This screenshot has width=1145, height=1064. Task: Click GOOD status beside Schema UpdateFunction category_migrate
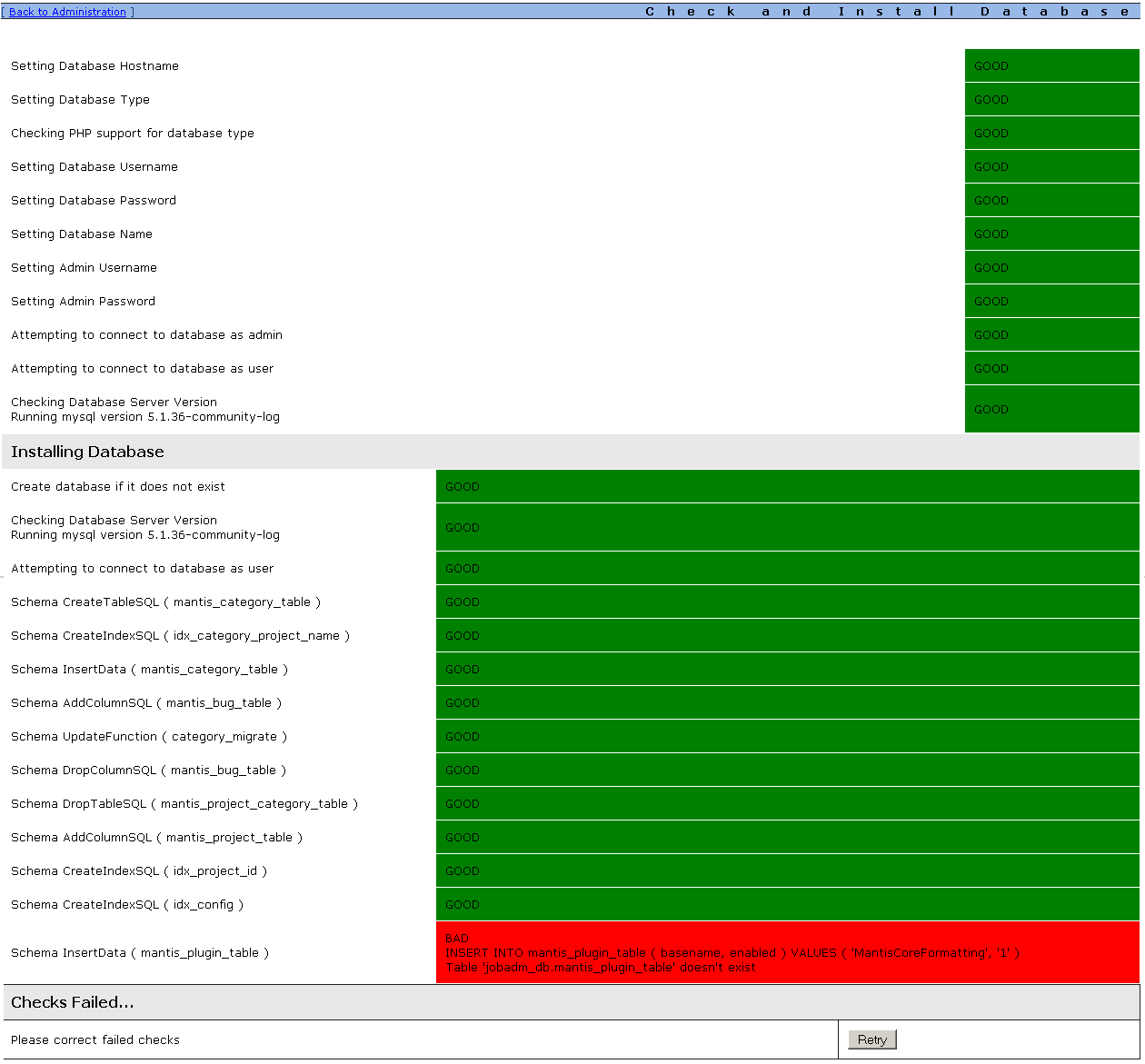(788, 736)
